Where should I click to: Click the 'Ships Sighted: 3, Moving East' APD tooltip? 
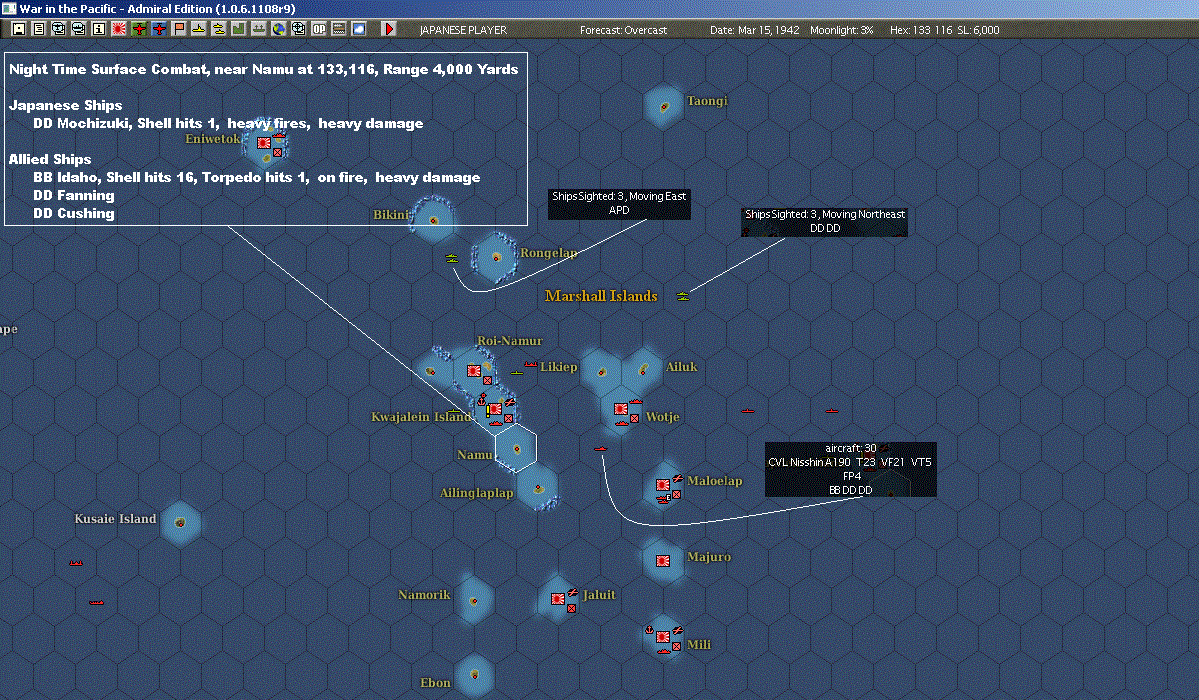(x=619, y=203)
